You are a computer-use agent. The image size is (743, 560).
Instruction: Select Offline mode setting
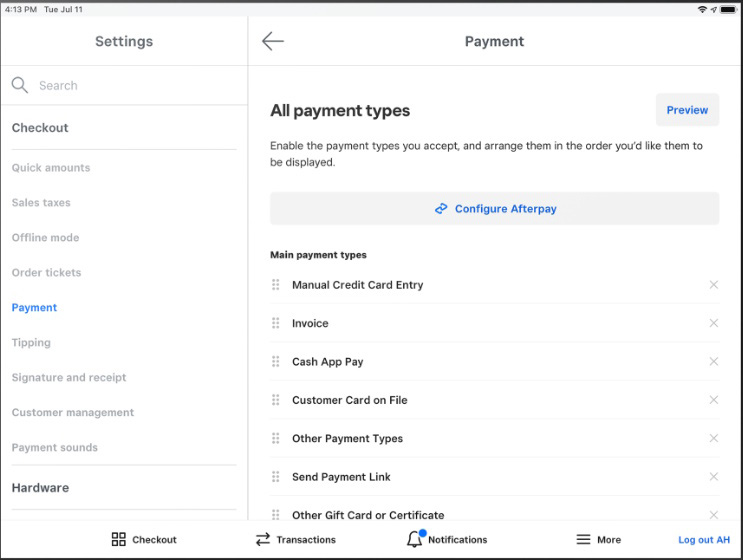[x=45, y=237]
